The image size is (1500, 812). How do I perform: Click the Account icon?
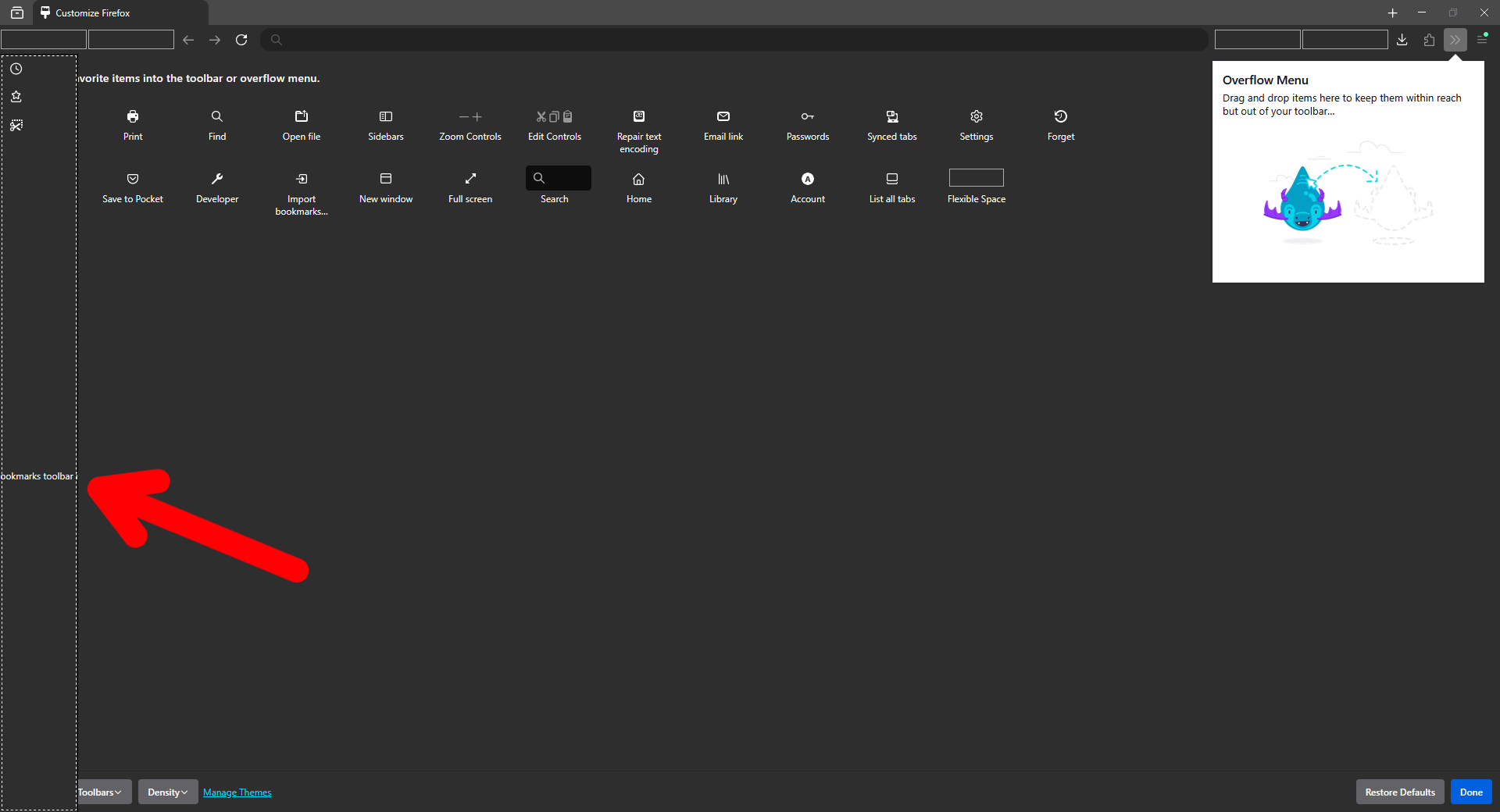pyautogui.click(x=808, y=179)
